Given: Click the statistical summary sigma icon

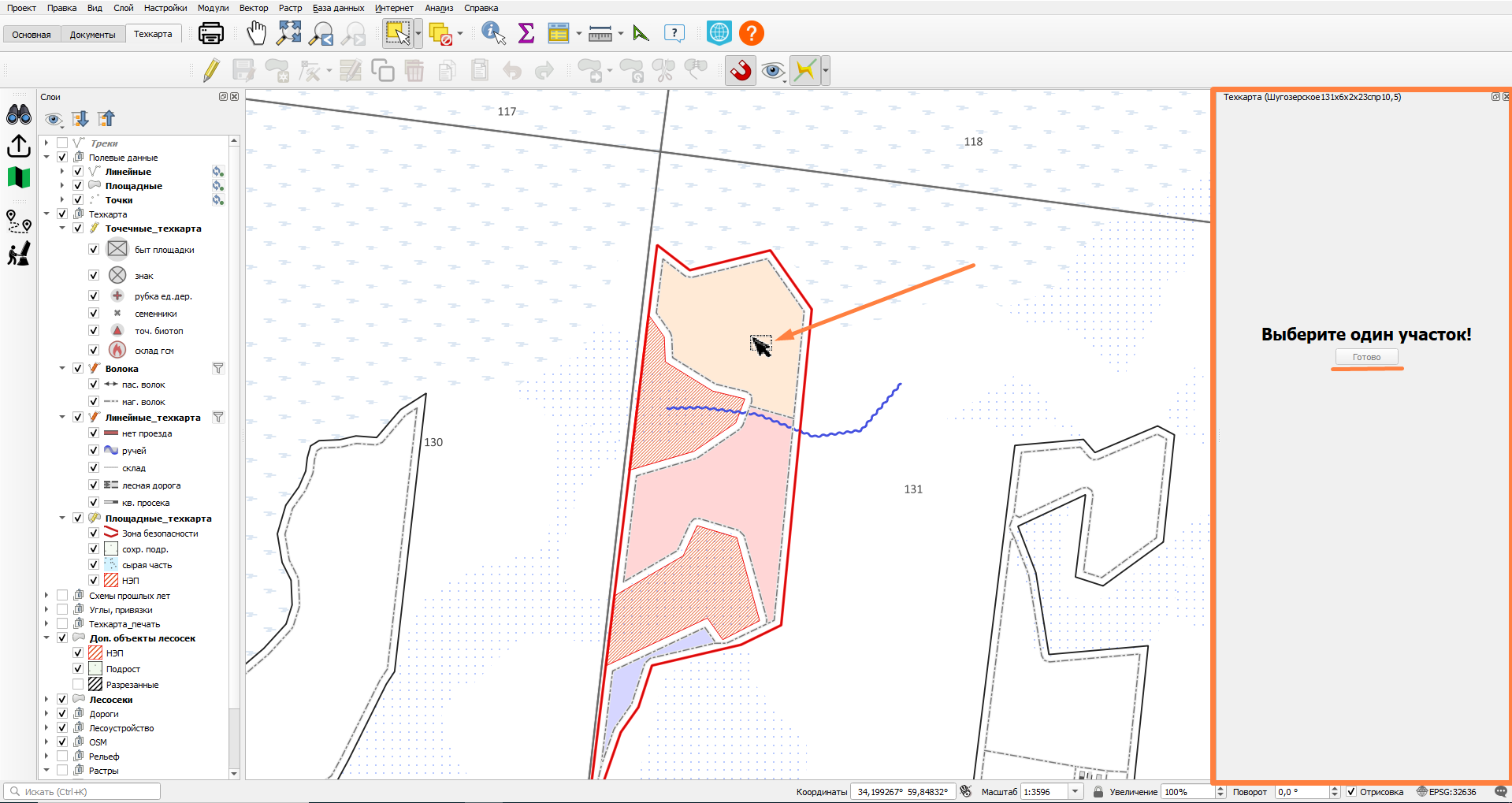Looking at the screenshot, I should [526, 33].
